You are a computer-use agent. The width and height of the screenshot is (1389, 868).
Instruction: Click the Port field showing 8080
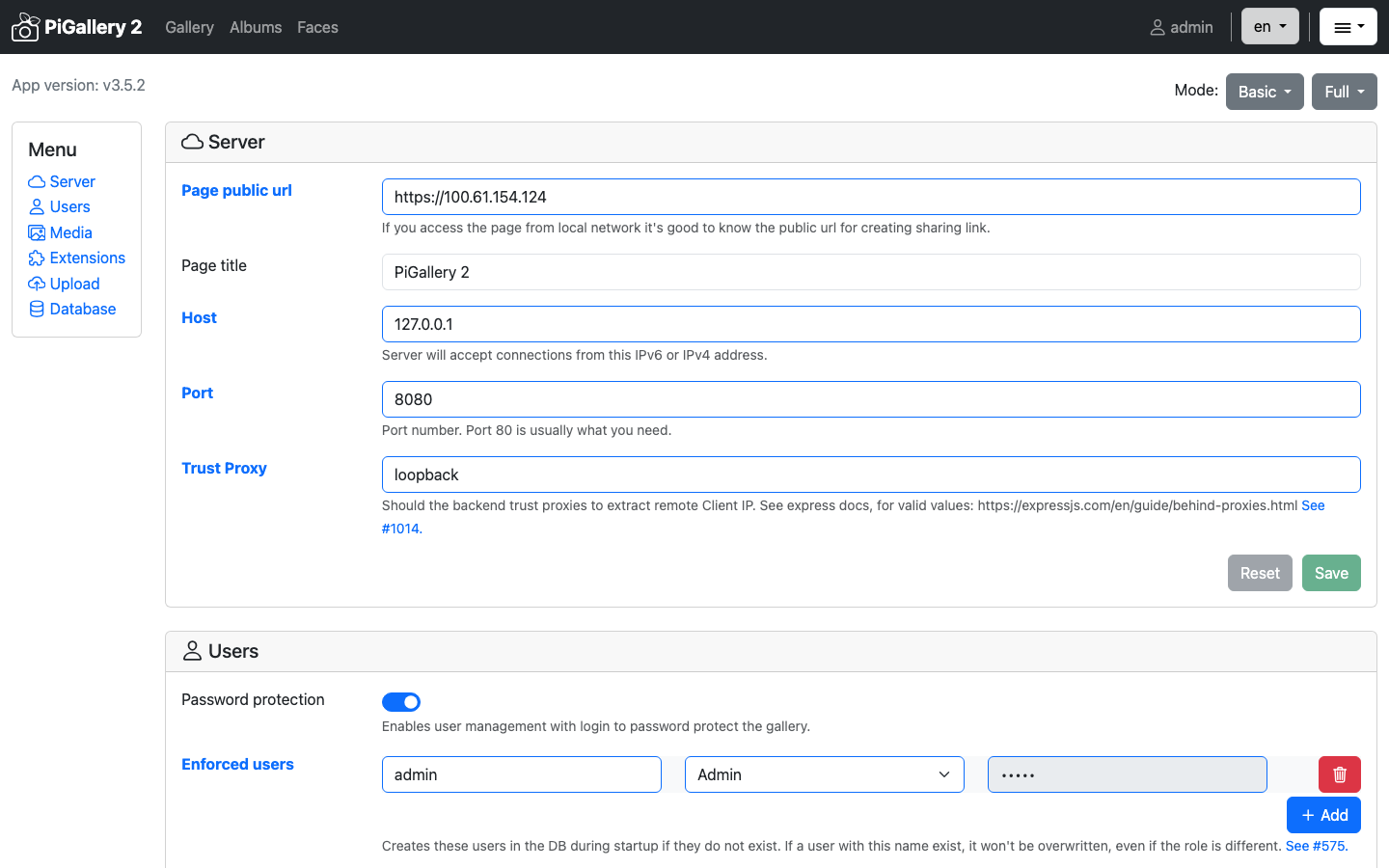(871, 399)
